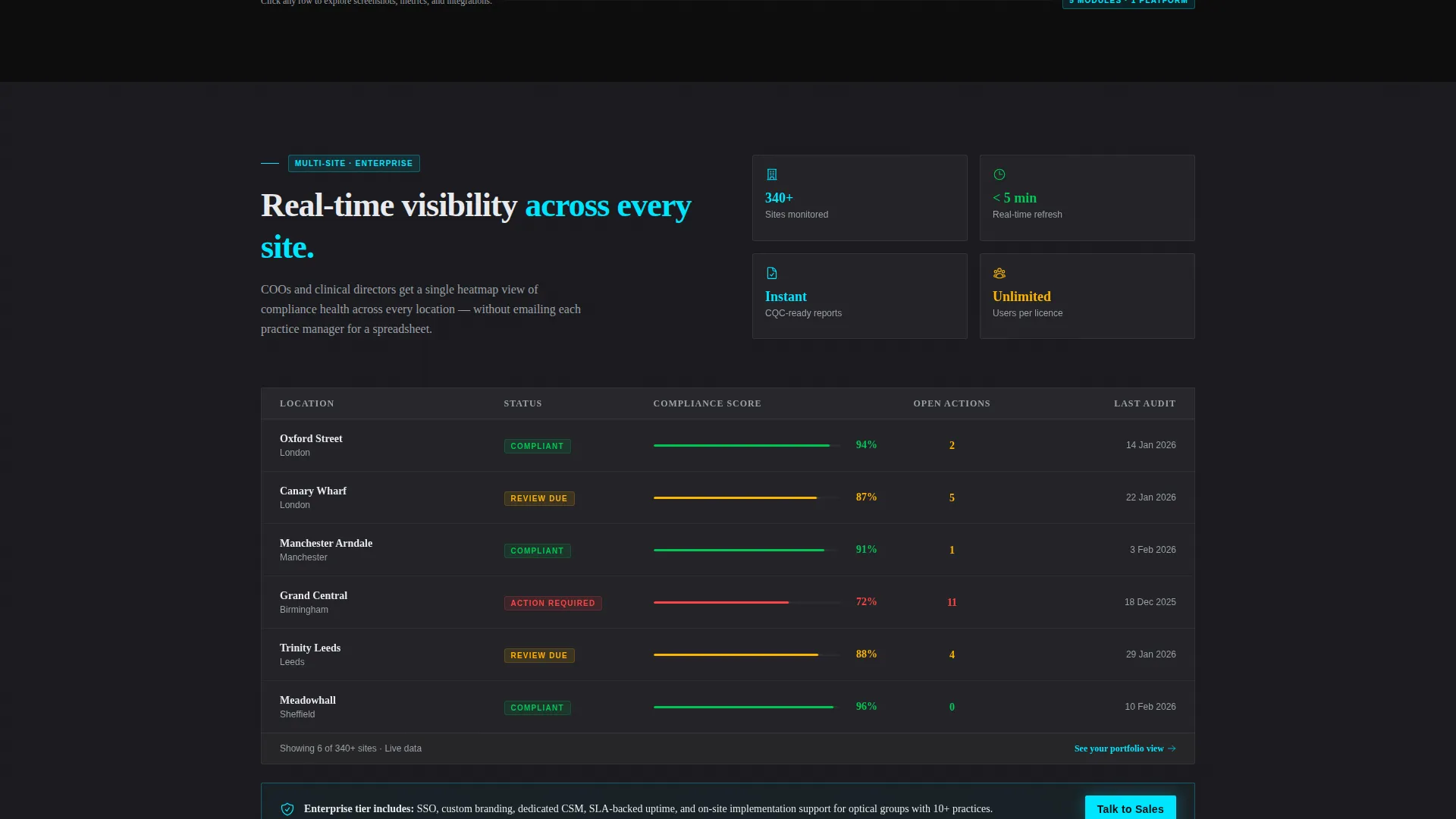Click the 340+ Sites monitored stat
Screen dimensions: 1456x819
point(859,198)
